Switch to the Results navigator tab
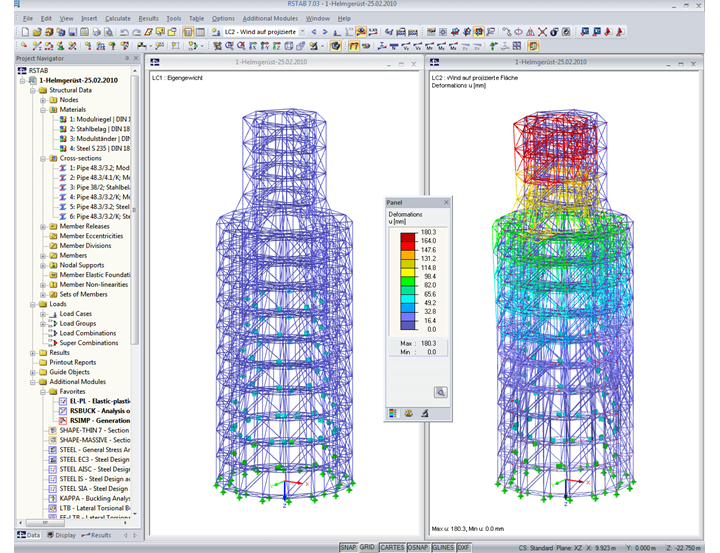 [96, 535]
